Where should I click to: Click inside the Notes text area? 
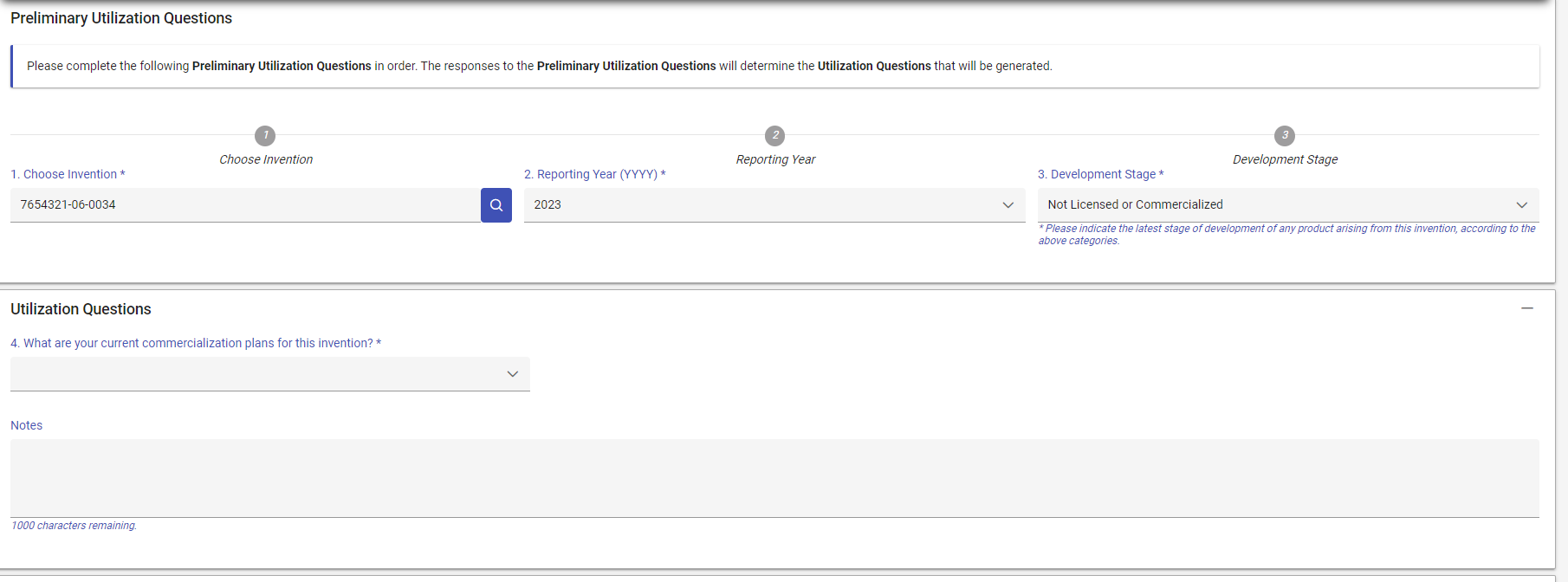(x=774, y=478)
